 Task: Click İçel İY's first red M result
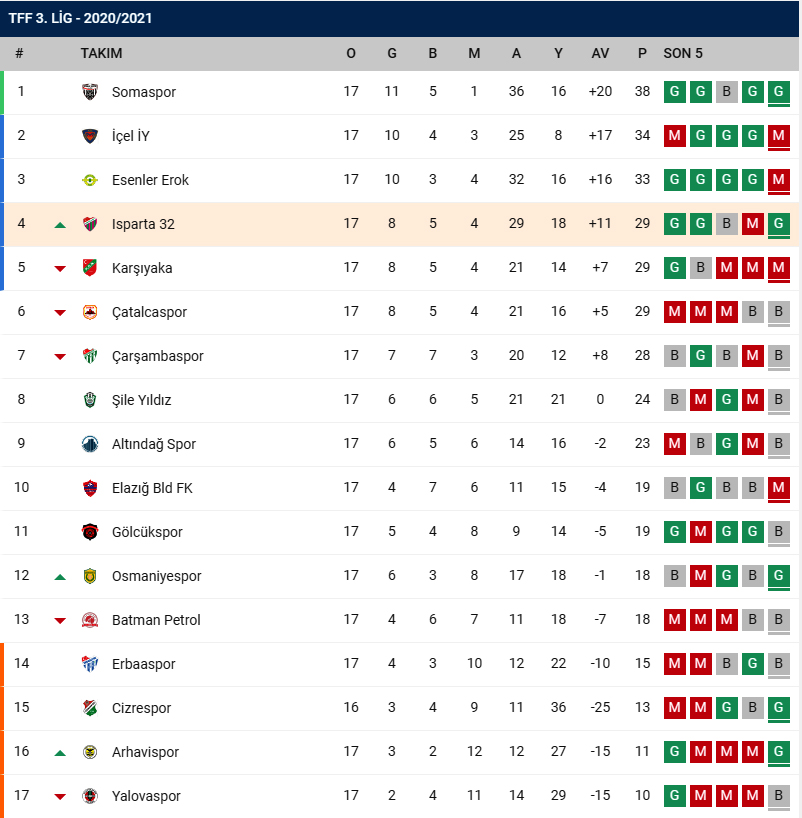[x=674, y=136]
